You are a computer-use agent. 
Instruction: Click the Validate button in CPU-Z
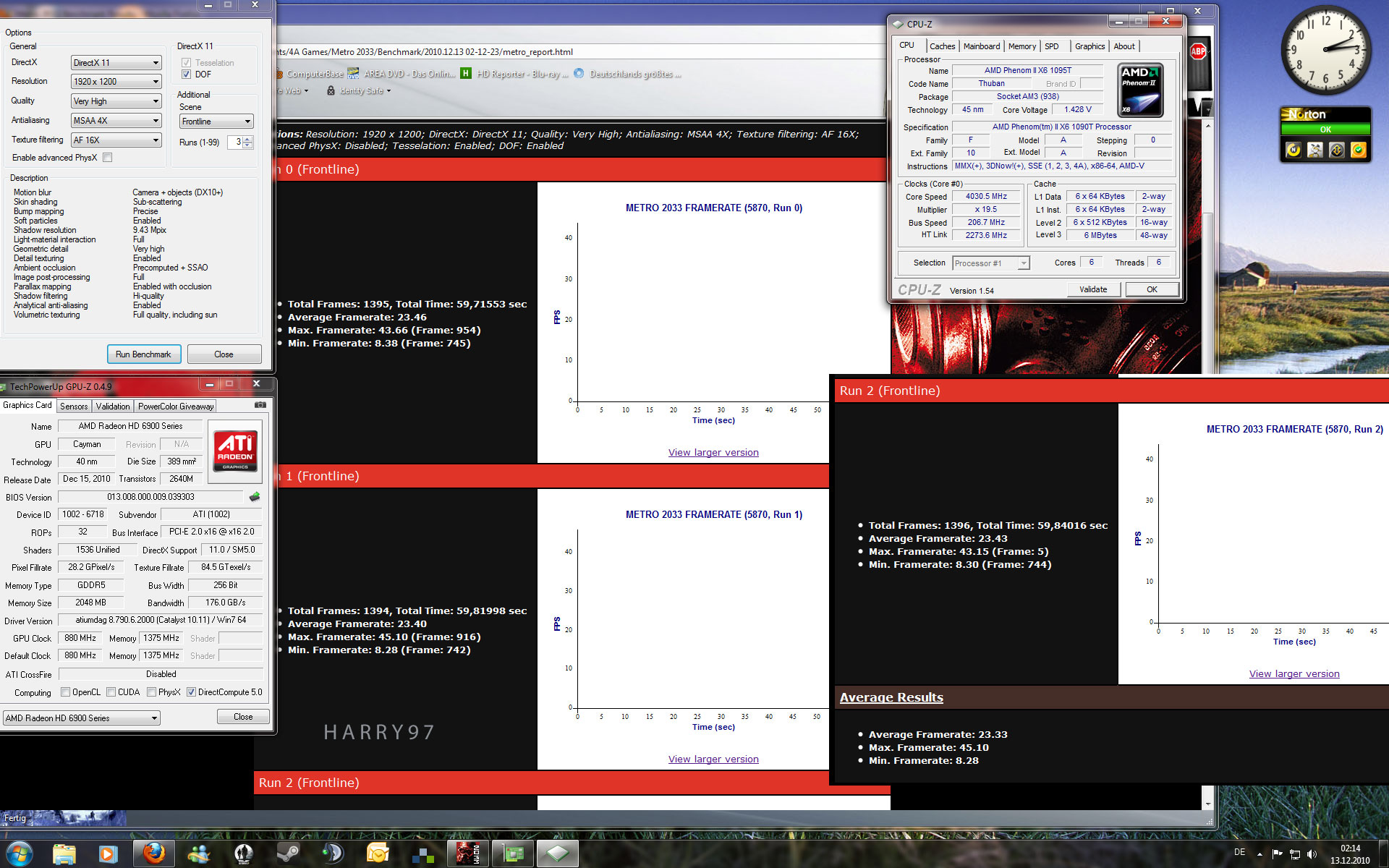click(1093, 289)
